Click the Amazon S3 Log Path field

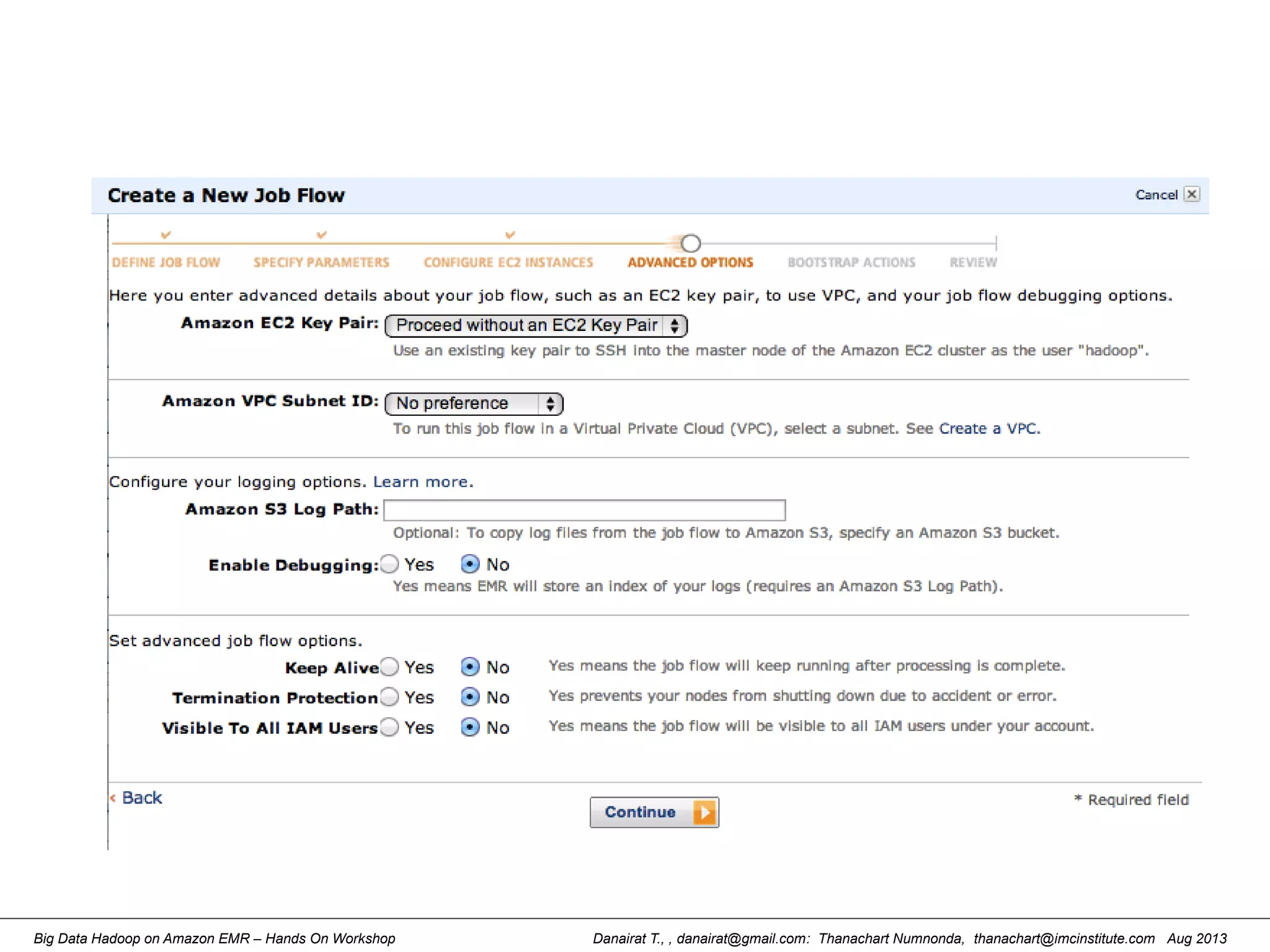584,510
